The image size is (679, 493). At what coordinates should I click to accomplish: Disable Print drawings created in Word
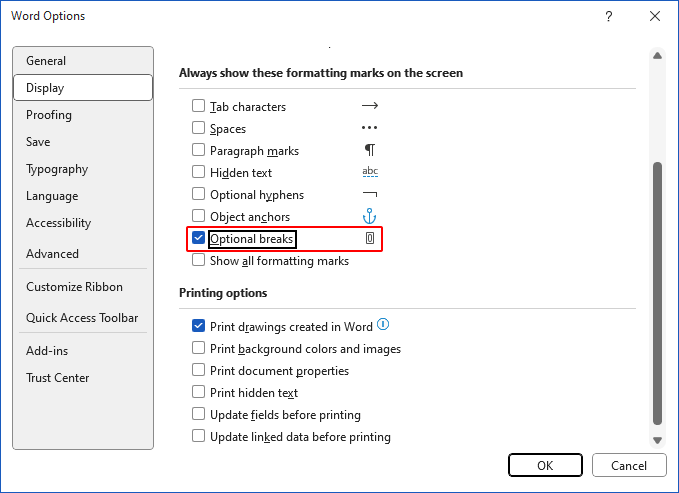pos(198,327)
